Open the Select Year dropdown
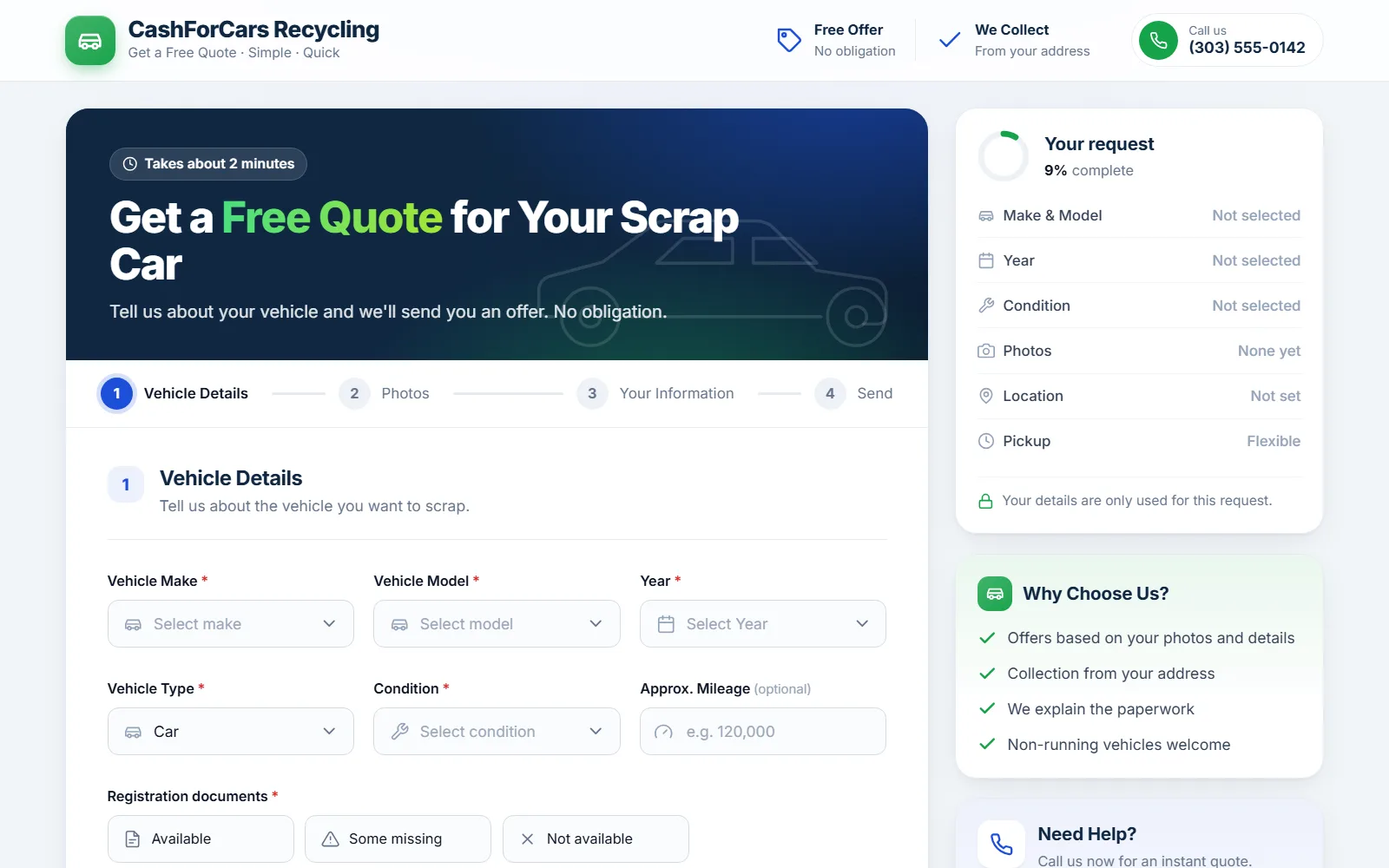Viewport: 1389px width, 868px height. (763, 624)
